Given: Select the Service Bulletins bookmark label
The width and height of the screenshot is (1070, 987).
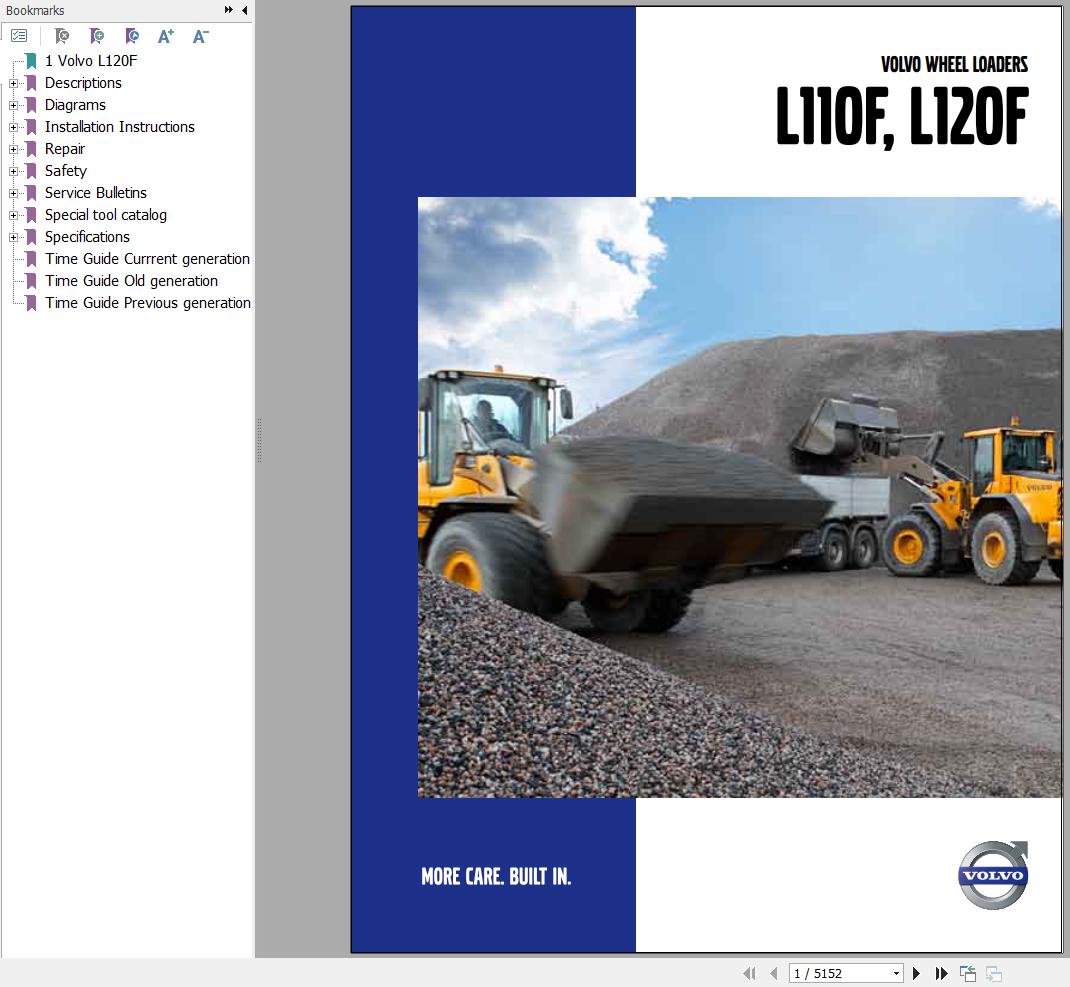Looking at the screenshot, I should pyautogui.click(x=96, y=192).
